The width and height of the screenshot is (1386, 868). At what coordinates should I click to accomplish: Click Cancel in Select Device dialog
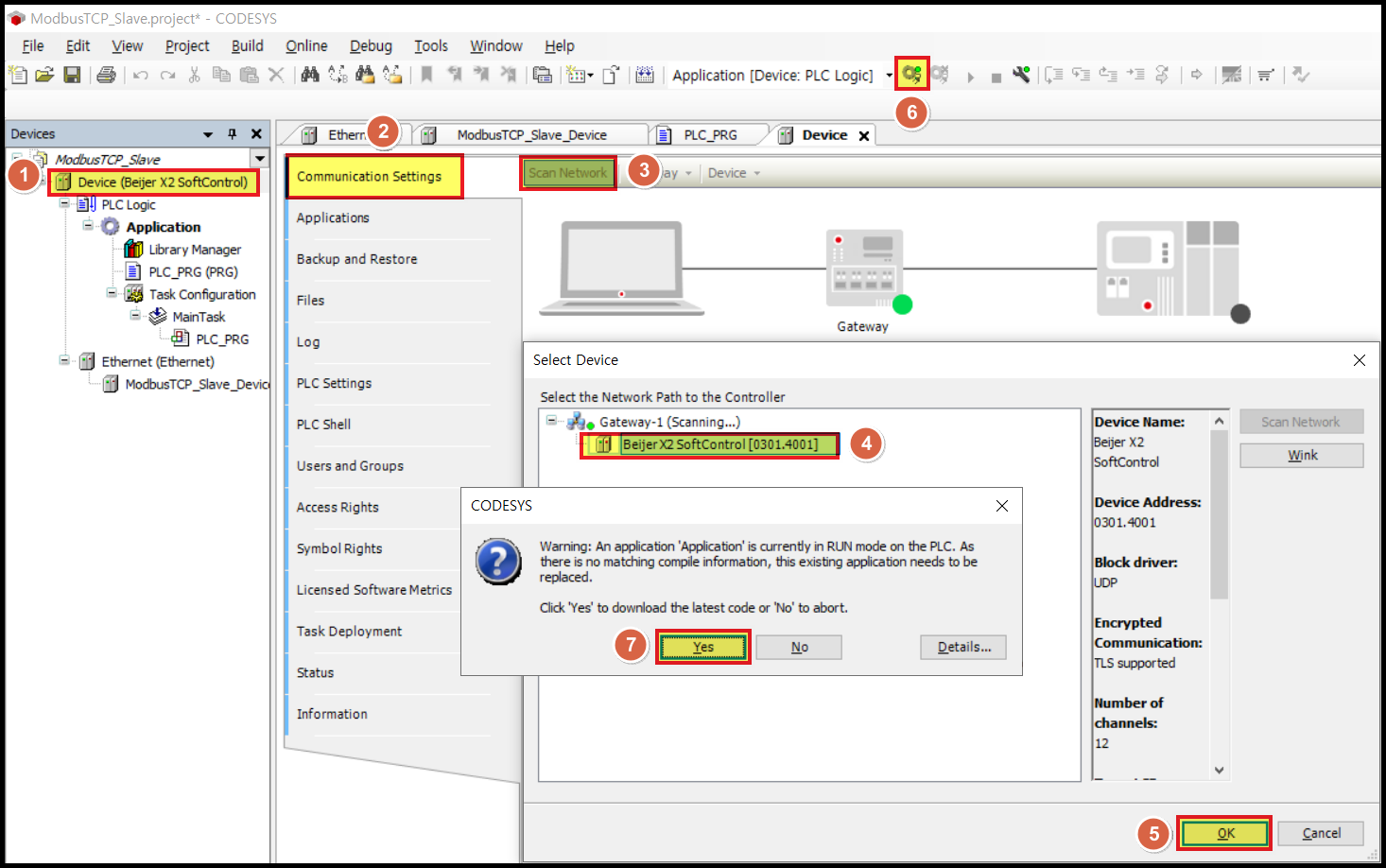1321,833
